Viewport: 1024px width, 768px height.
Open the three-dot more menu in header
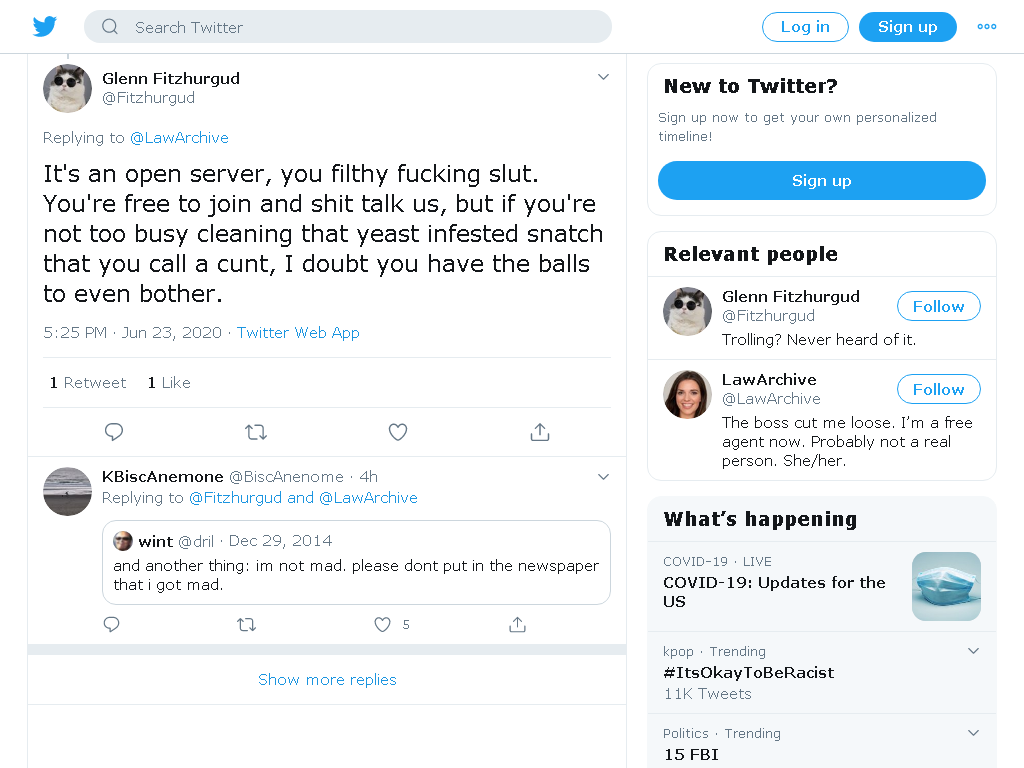click(987, 27)
